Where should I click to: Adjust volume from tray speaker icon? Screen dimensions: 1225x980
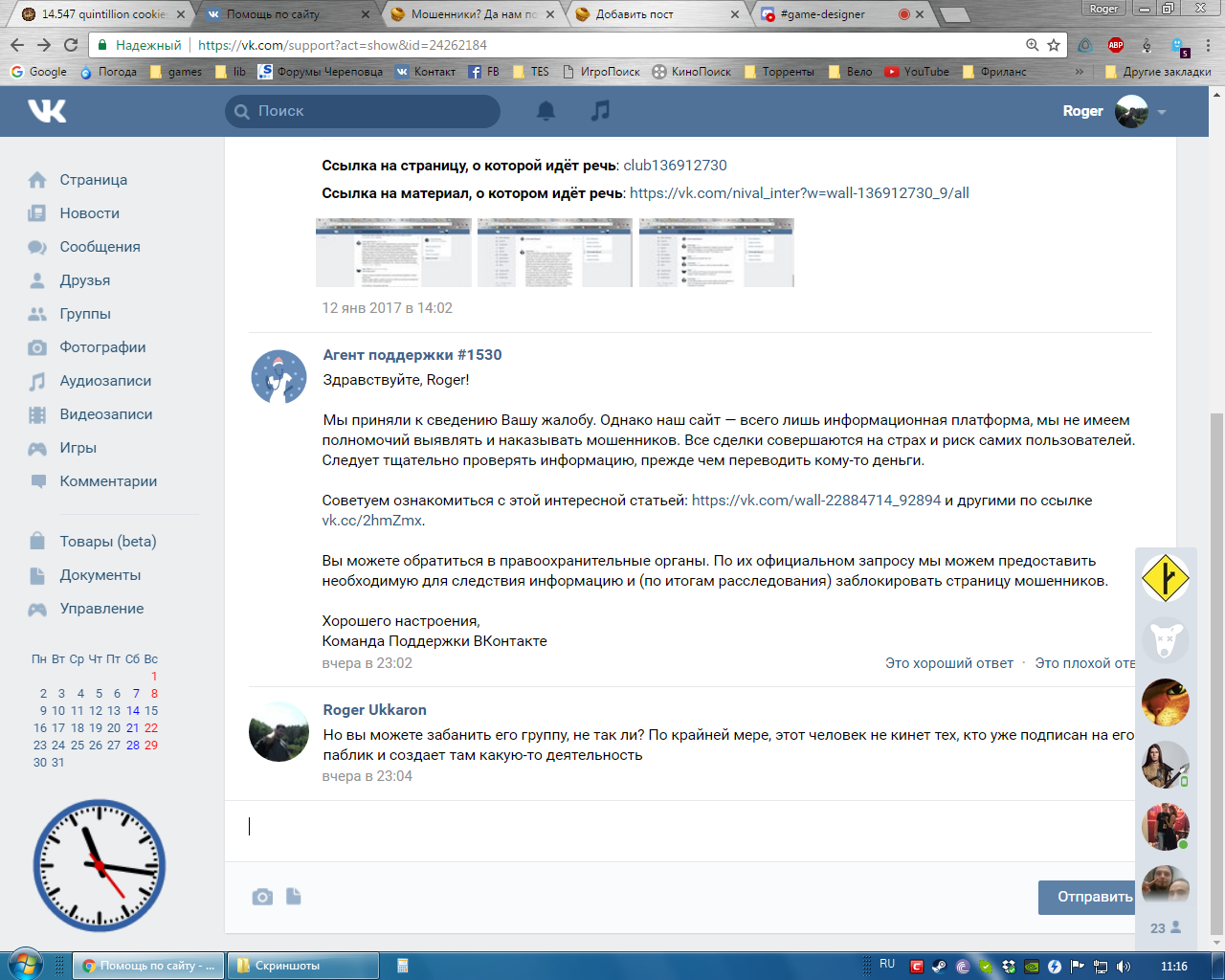[x=1124, y=967]
